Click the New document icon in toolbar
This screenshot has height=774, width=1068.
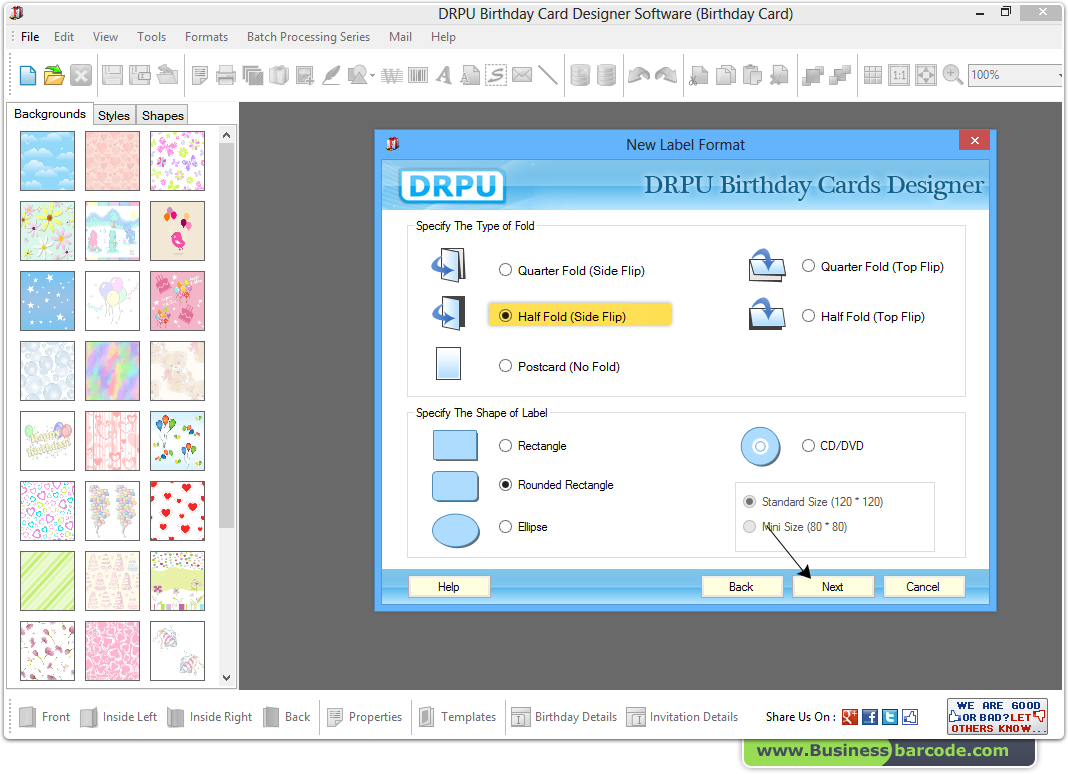pyautogui.click(x=28, y=75)
